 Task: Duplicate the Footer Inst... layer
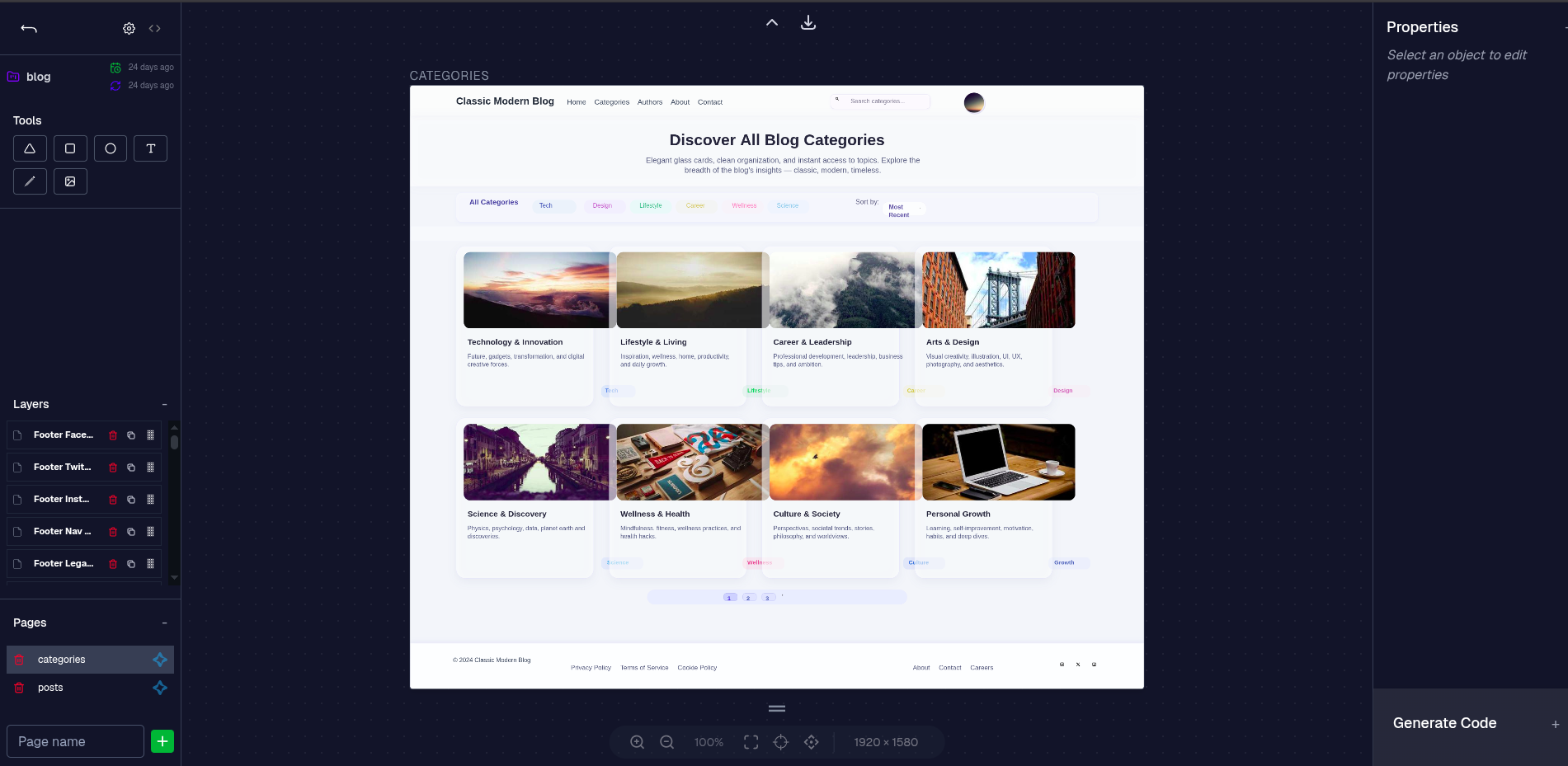[x=131, y=500]
